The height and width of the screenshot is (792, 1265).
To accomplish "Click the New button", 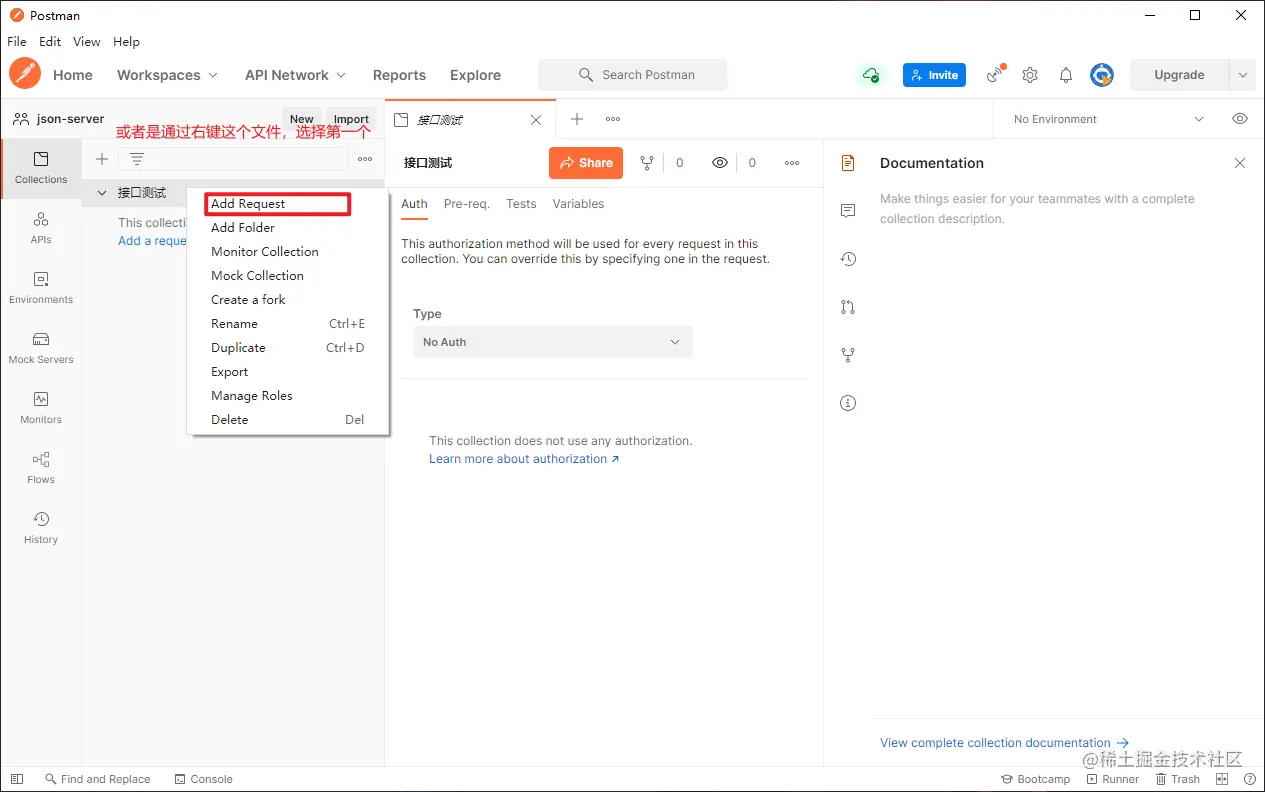I will coord(301,119).
